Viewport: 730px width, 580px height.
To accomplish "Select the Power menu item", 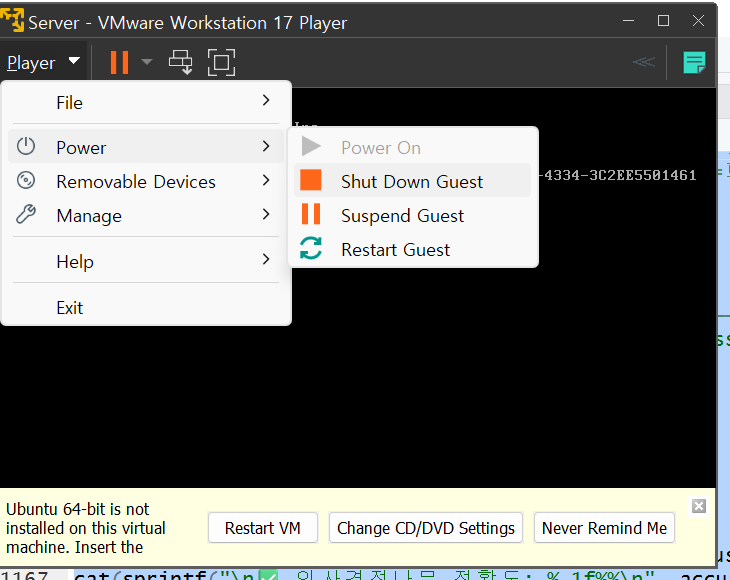I will (146, 147).
